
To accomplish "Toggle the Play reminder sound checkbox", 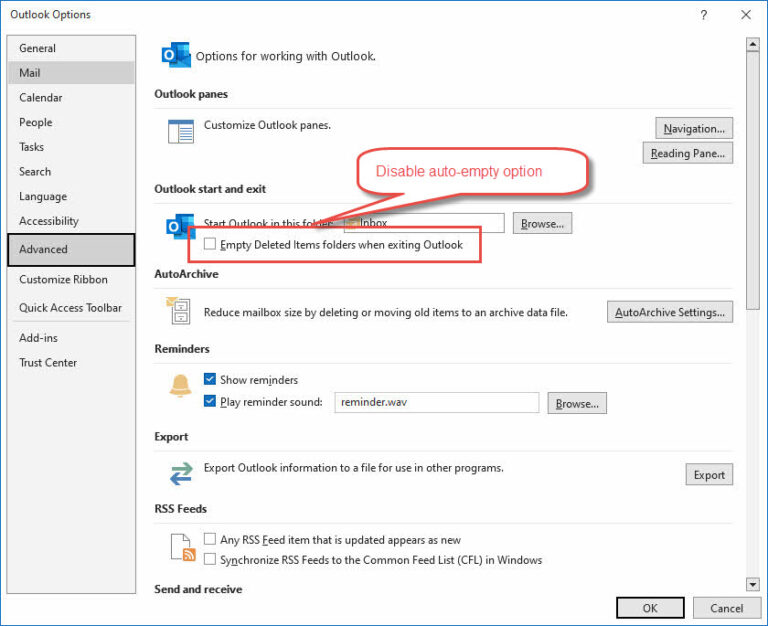I will click(x=210, y=402).
